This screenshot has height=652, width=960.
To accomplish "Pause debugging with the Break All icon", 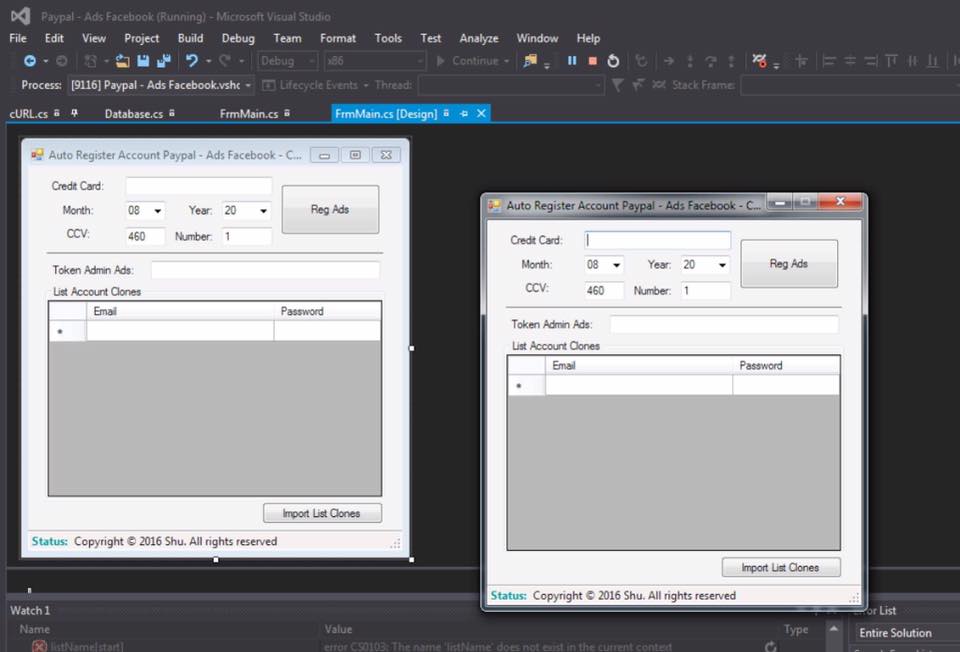I will [x=572, y=61].
